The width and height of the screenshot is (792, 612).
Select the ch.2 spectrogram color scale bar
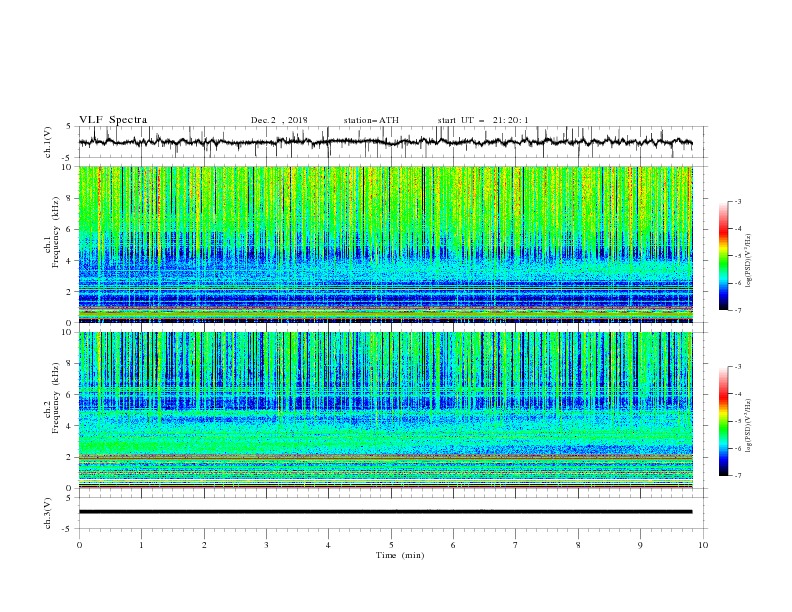click(x=723, y=421)
